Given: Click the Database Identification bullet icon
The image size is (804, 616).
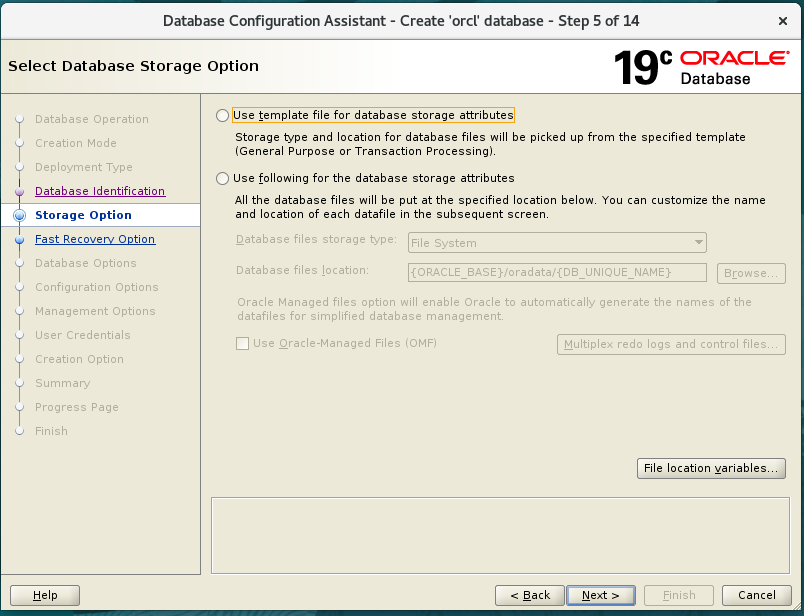Looking at the screenshot, I should coord(19,191).
